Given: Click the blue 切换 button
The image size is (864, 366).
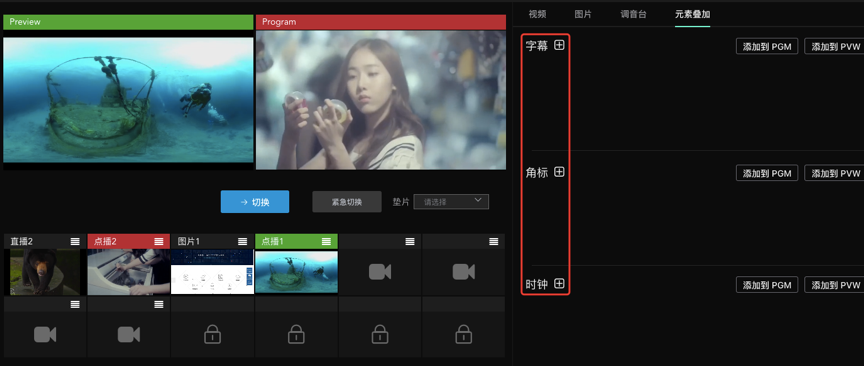Looking at the screenshot, I should (255, 202).
